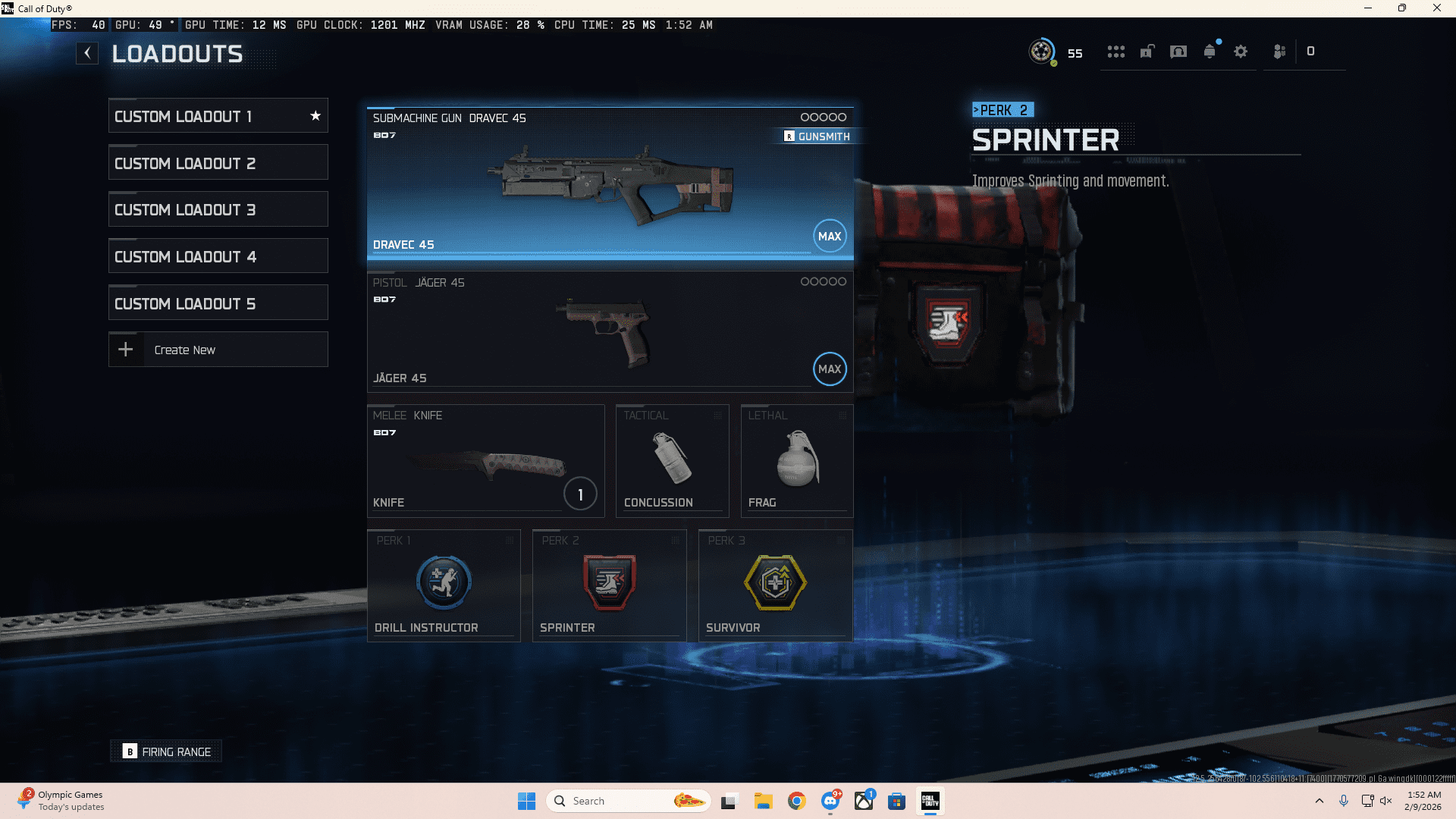Select Custom Loadout 1

(x=218, y=116)
